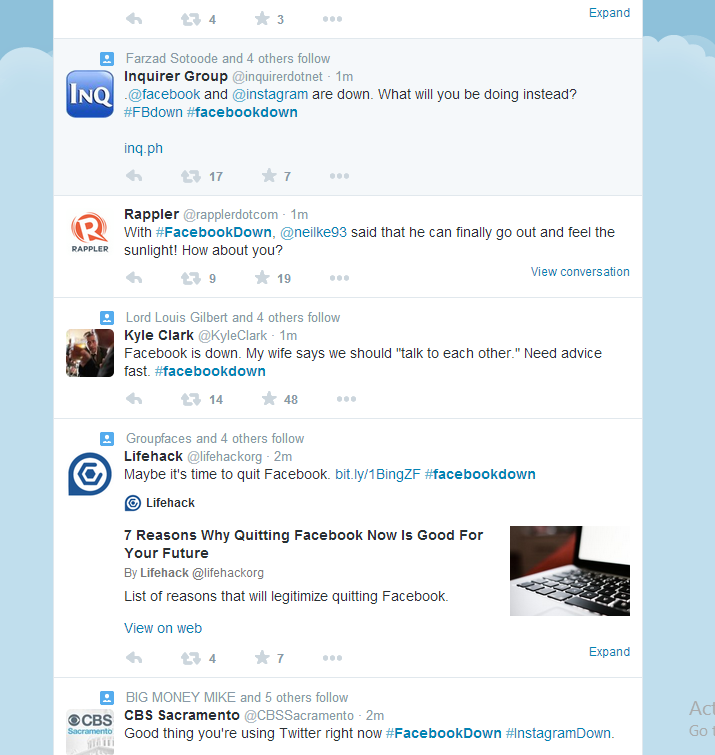
Task: View conversation on Rappler tweet
Action: (580, 272)
